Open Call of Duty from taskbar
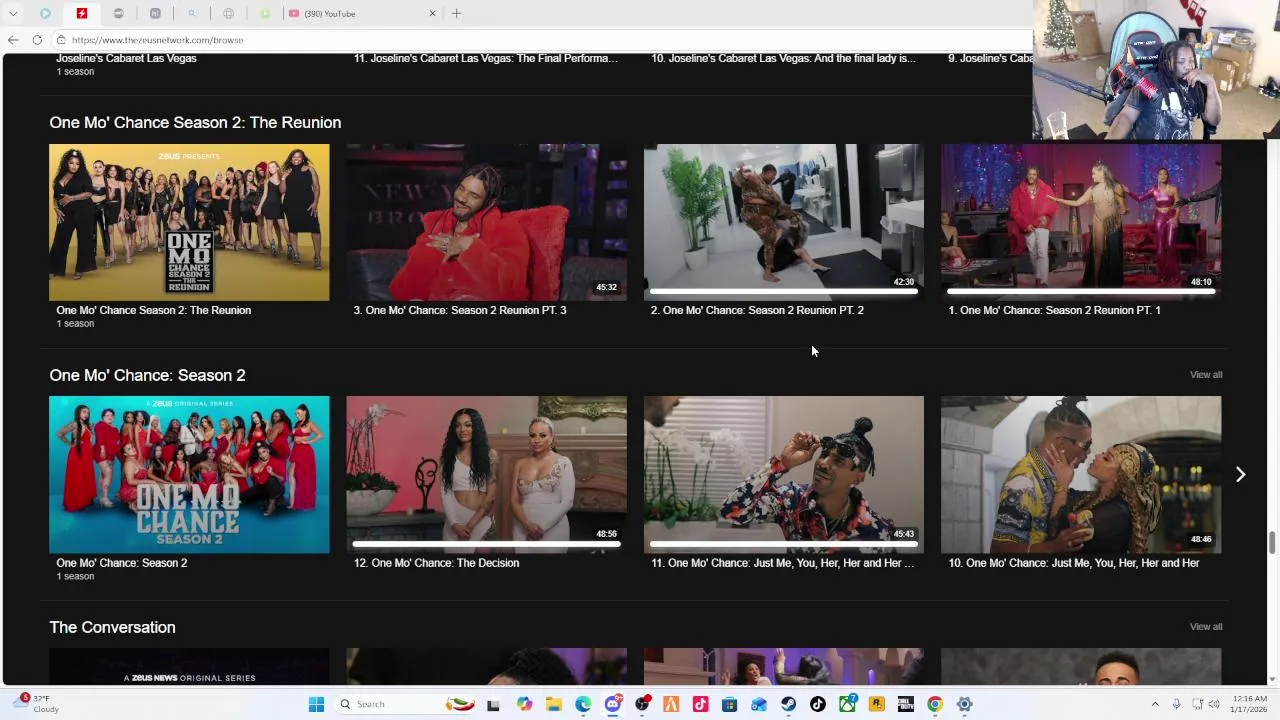 coord(906,704)
